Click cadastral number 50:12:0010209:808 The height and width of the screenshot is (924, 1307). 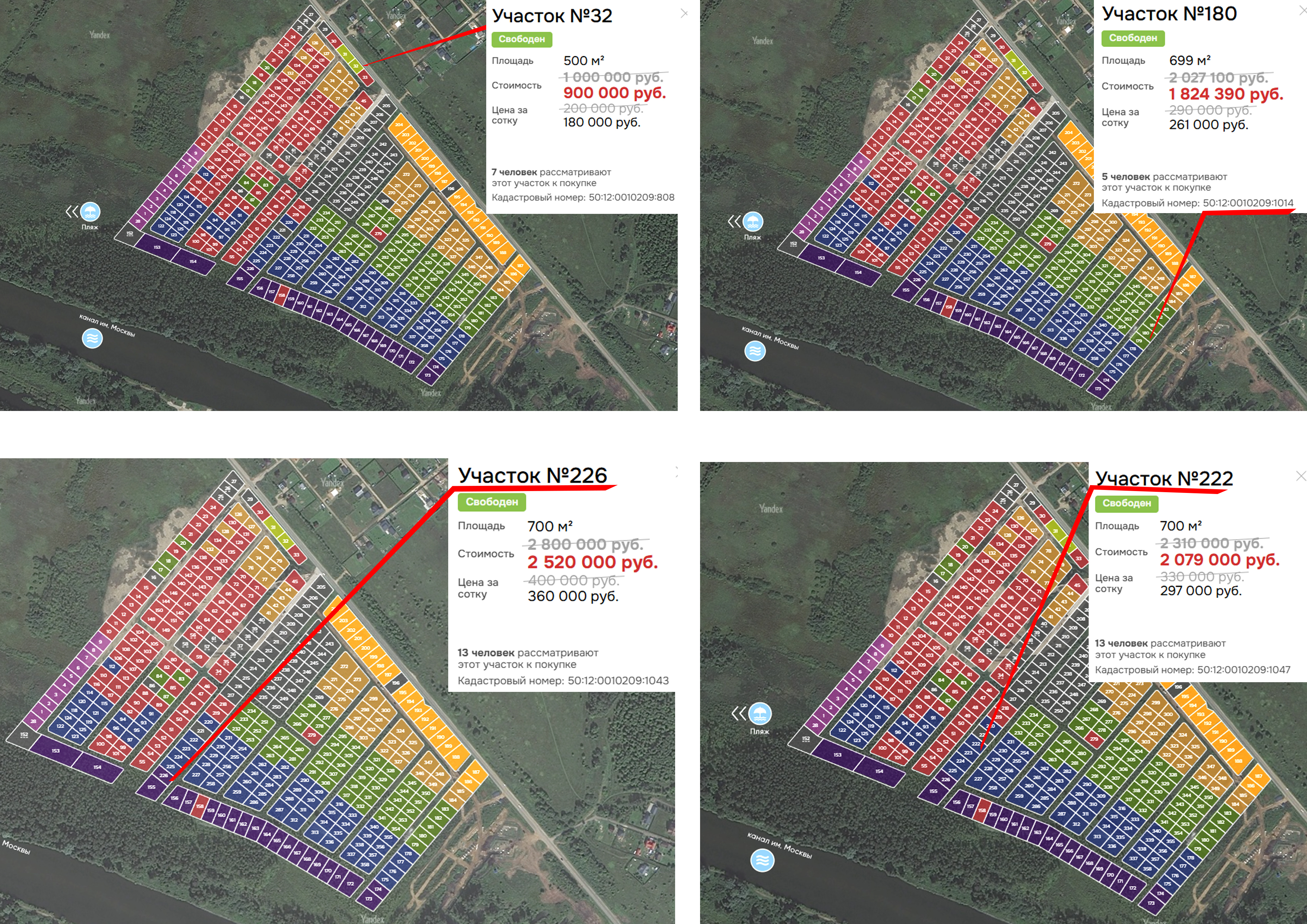631,197
